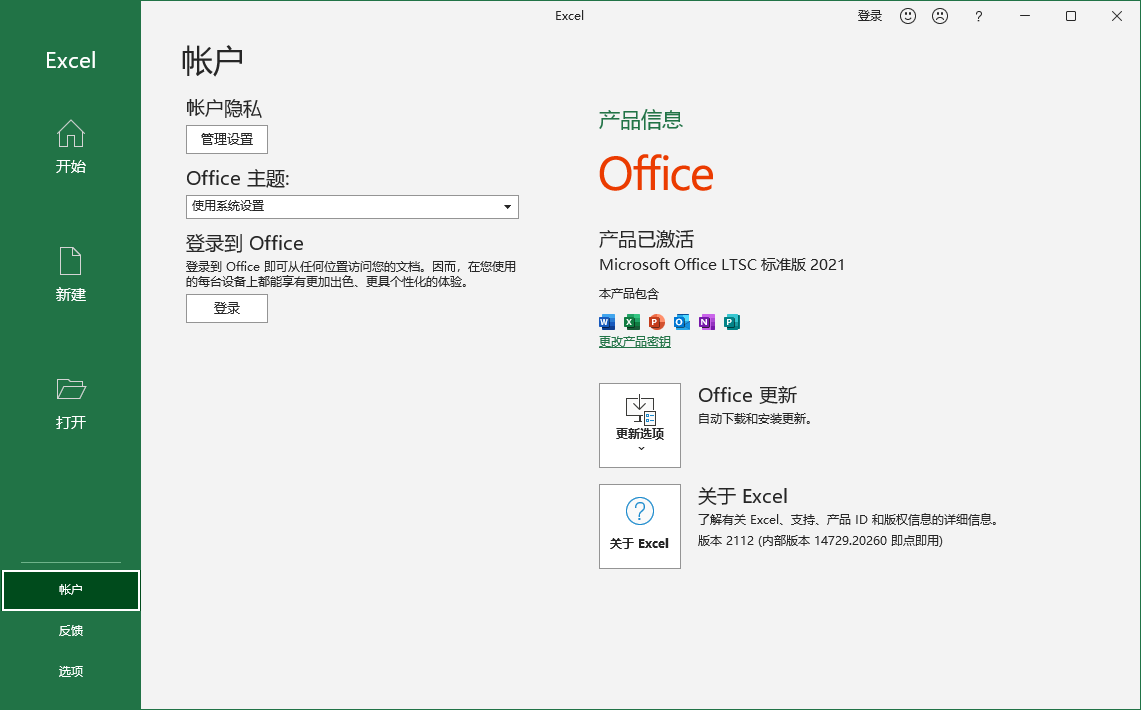Expand the 更新选项 update options button
The width and height of the screenshot is (1141, 710).
640,426
